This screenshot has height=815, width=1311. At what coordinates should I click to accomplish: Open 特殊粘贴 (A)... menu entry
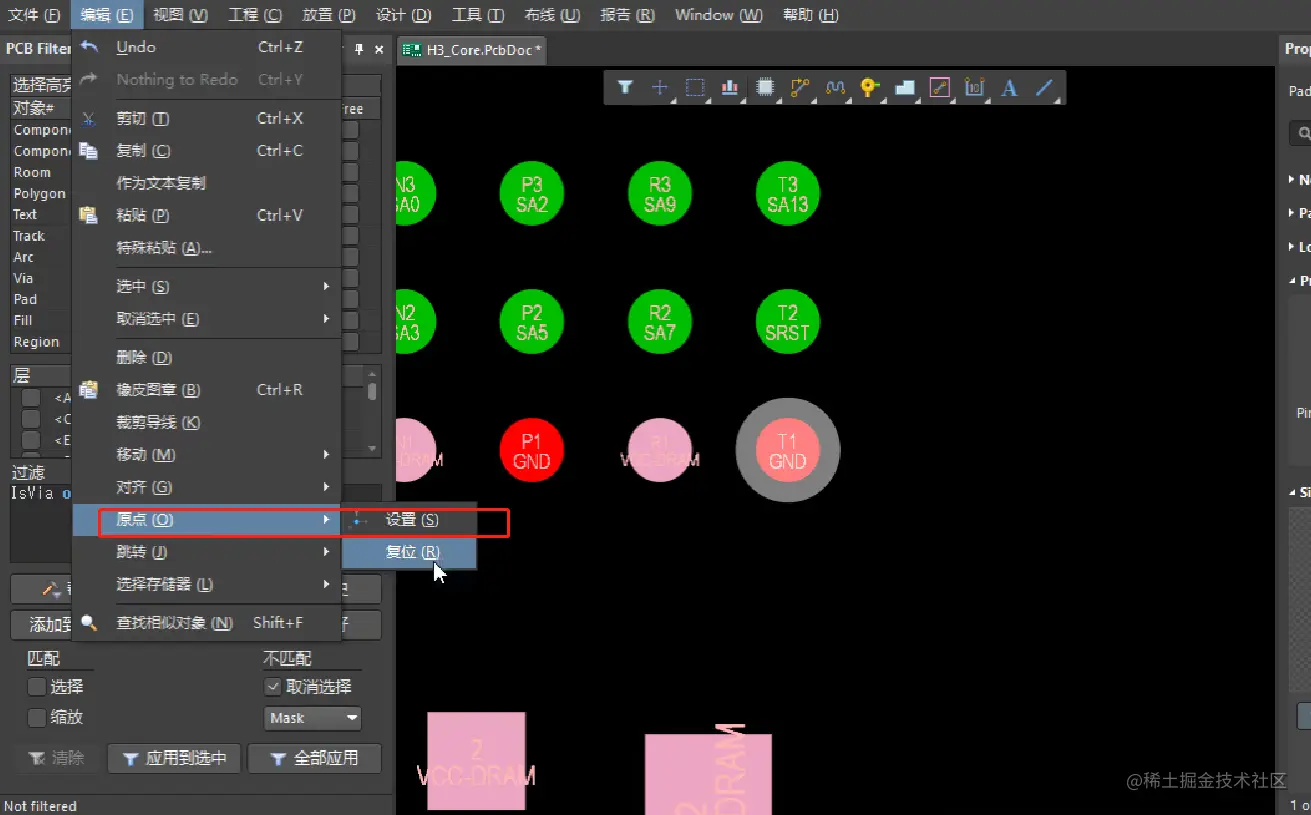pos(206,248)
